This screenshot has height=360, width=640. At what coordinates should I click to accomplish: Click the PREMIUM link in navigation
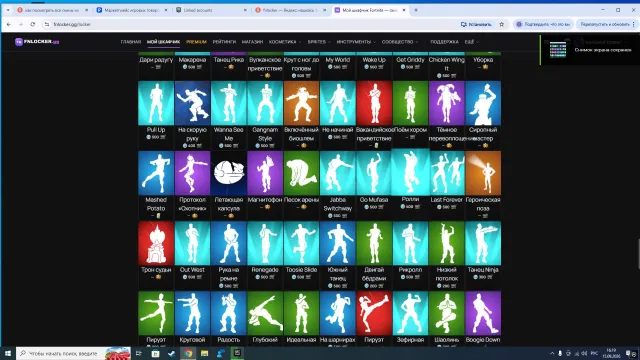click(x=196, y=42)
